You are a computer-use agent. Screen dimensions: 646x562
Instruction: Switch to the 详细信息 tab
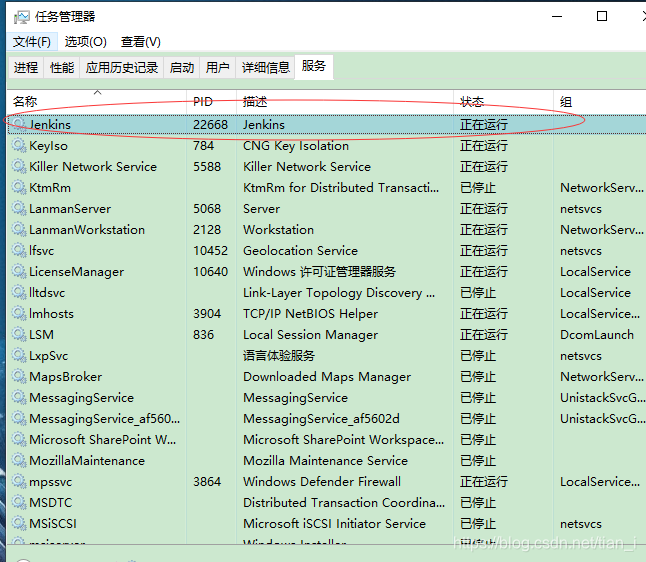pos(266,68)
